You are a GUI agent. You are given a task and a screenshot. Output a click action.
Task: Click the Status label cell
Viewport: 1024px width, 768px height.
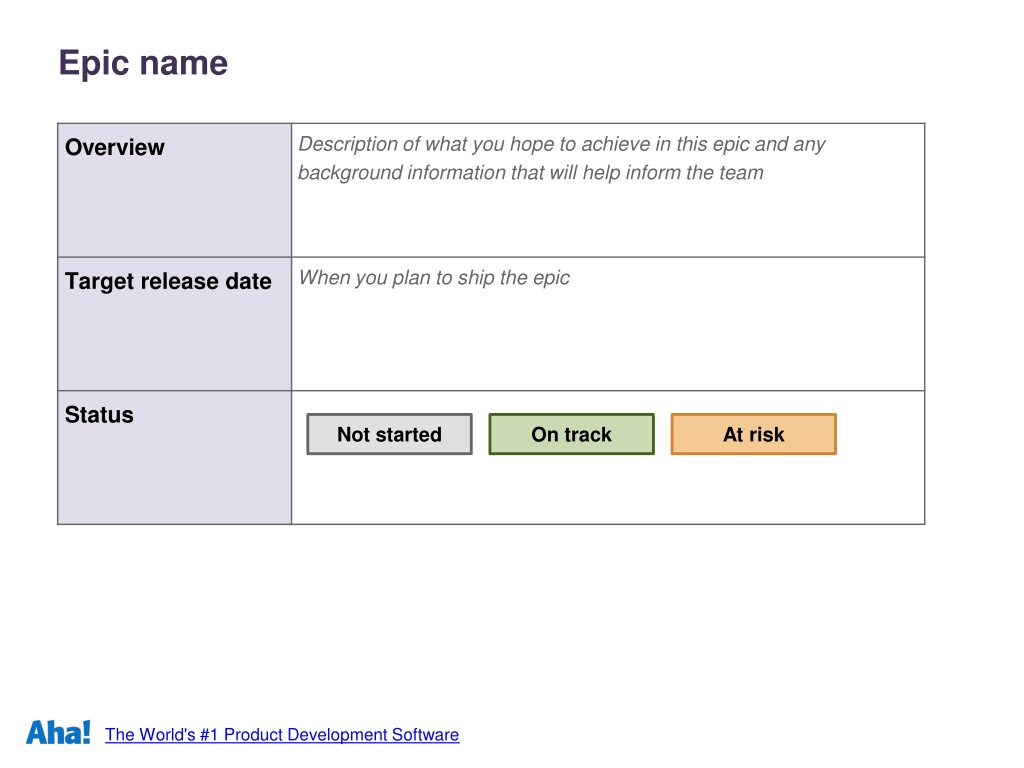pos(174,457)
